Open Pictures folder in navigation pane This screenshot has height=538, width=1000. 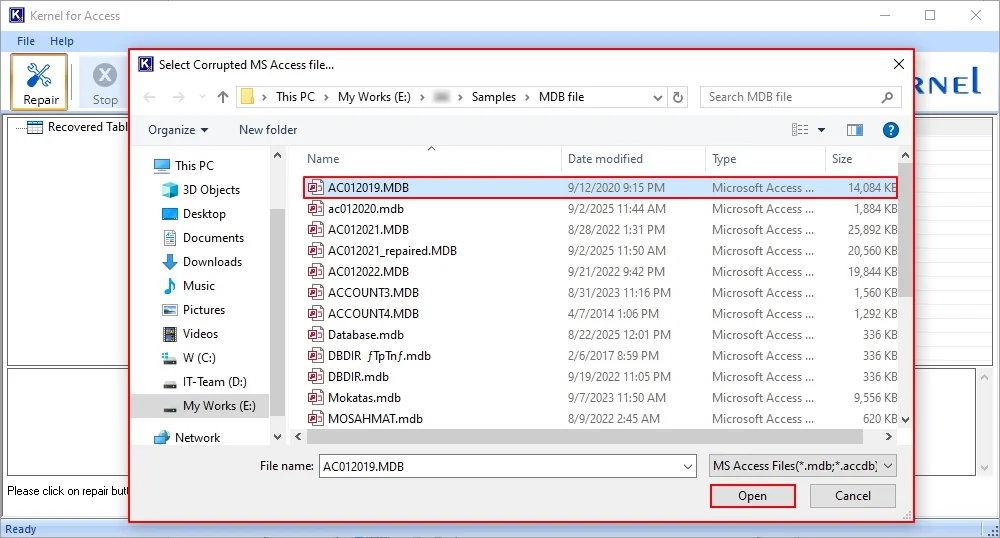click(x=194, y=310)
